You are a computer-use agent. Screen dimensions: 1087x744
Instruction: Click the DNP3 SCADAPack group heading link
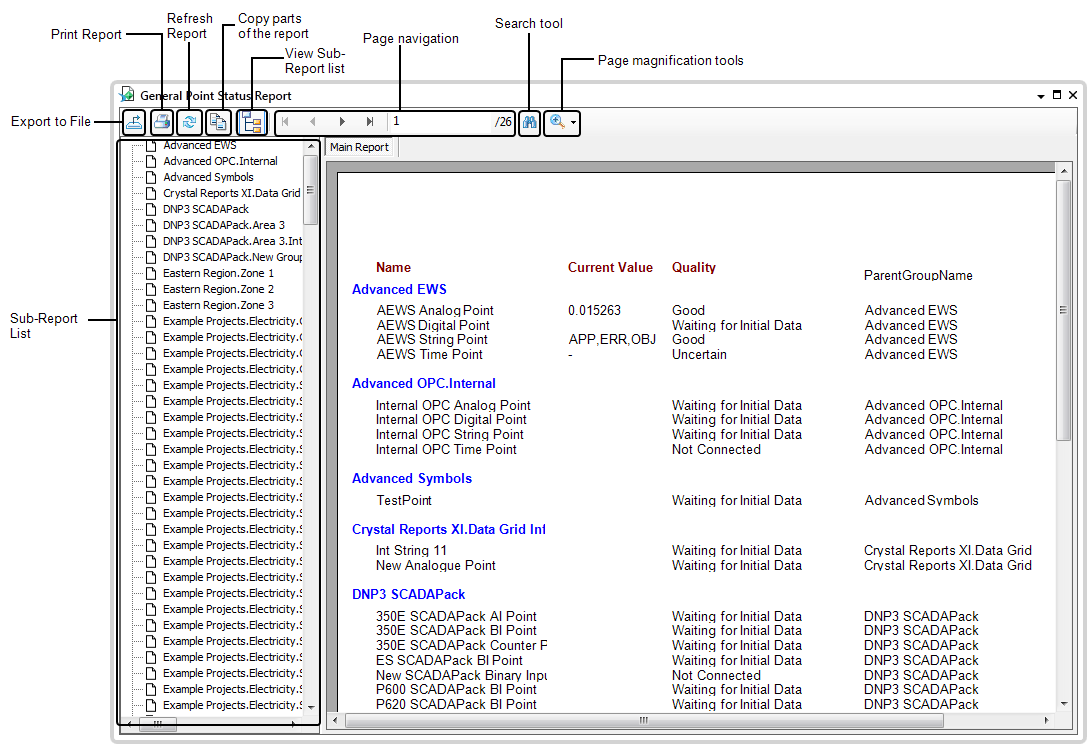408,594
